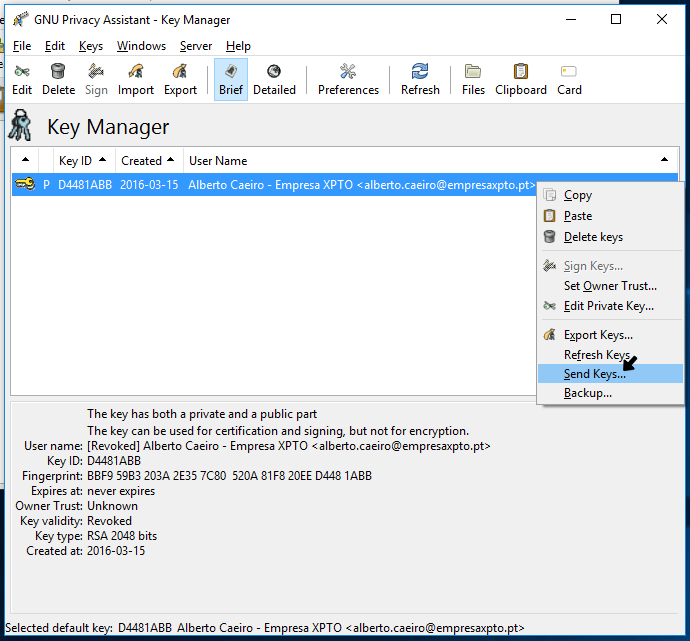The height and width of the screenshot is (641, 690).
Task: Select Export Keys... in context menu
Action: [610, 335]
